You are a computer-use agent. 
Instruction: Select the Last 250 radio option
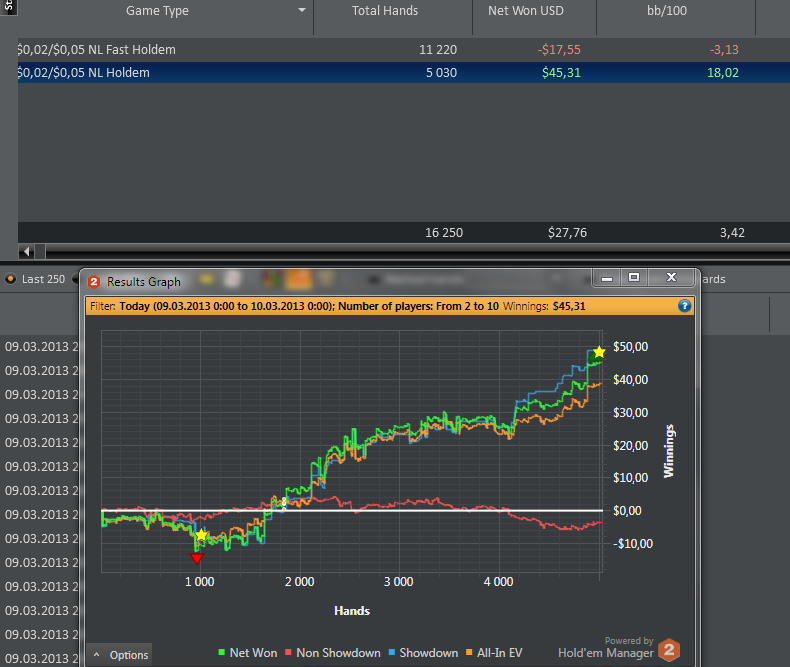[11, 279]
